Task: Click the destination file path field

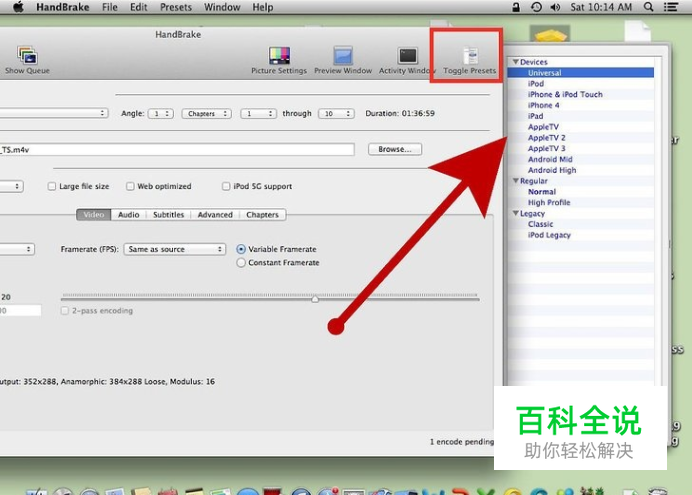Action: coord(177,150)
